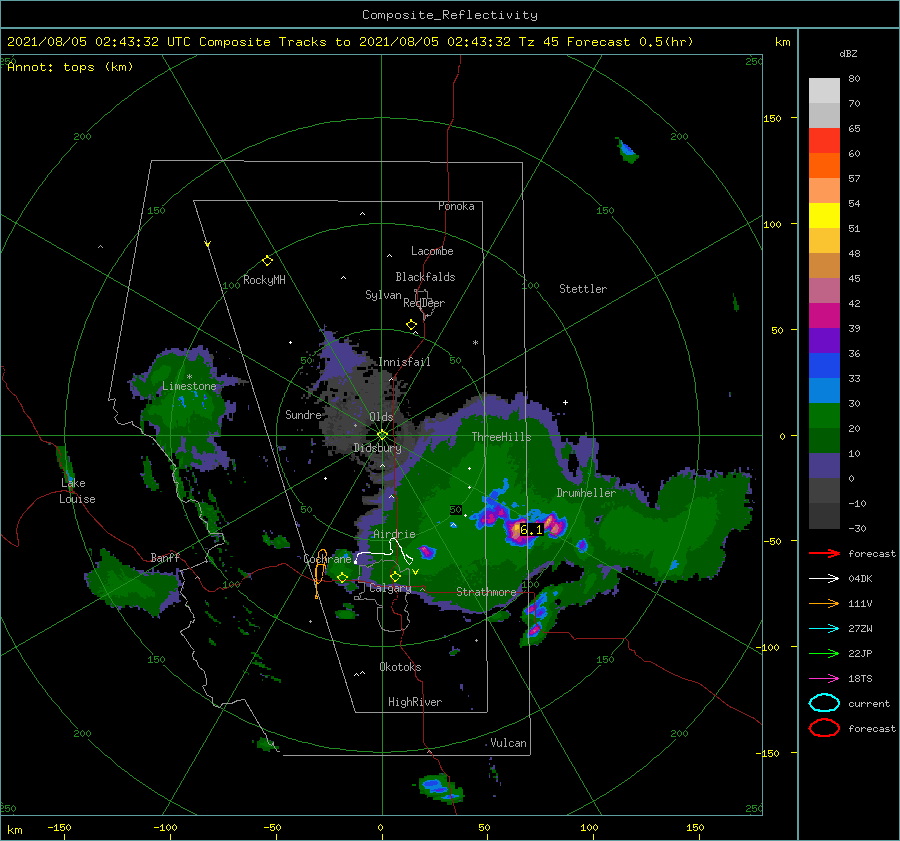Viewport: 900px width, 841px height.
Task: Click the Blackfalds city label
Action: [425, 277]
